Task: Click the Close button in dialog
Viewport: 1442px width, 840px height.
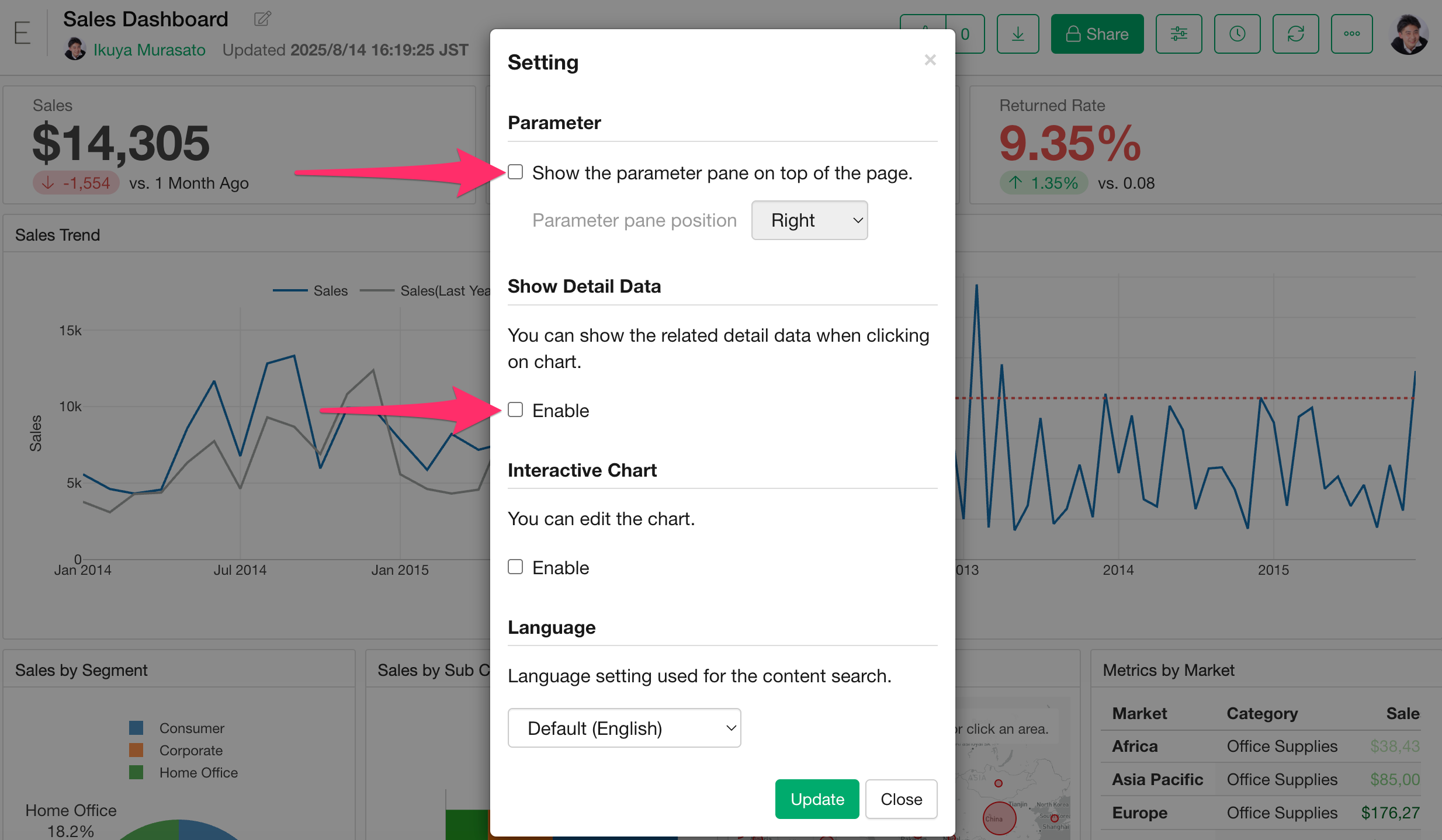Action: [901, 799]
